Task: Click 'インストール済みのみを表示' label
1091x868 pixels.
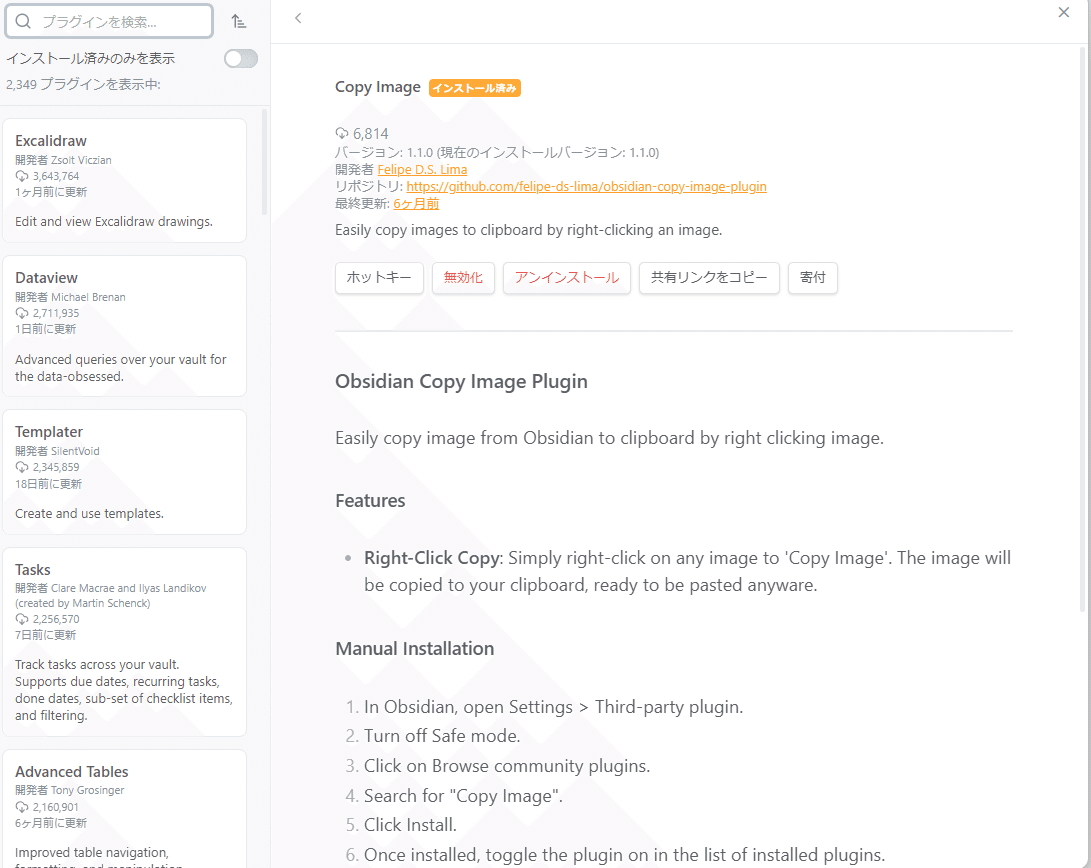Action: coord(90,58)
